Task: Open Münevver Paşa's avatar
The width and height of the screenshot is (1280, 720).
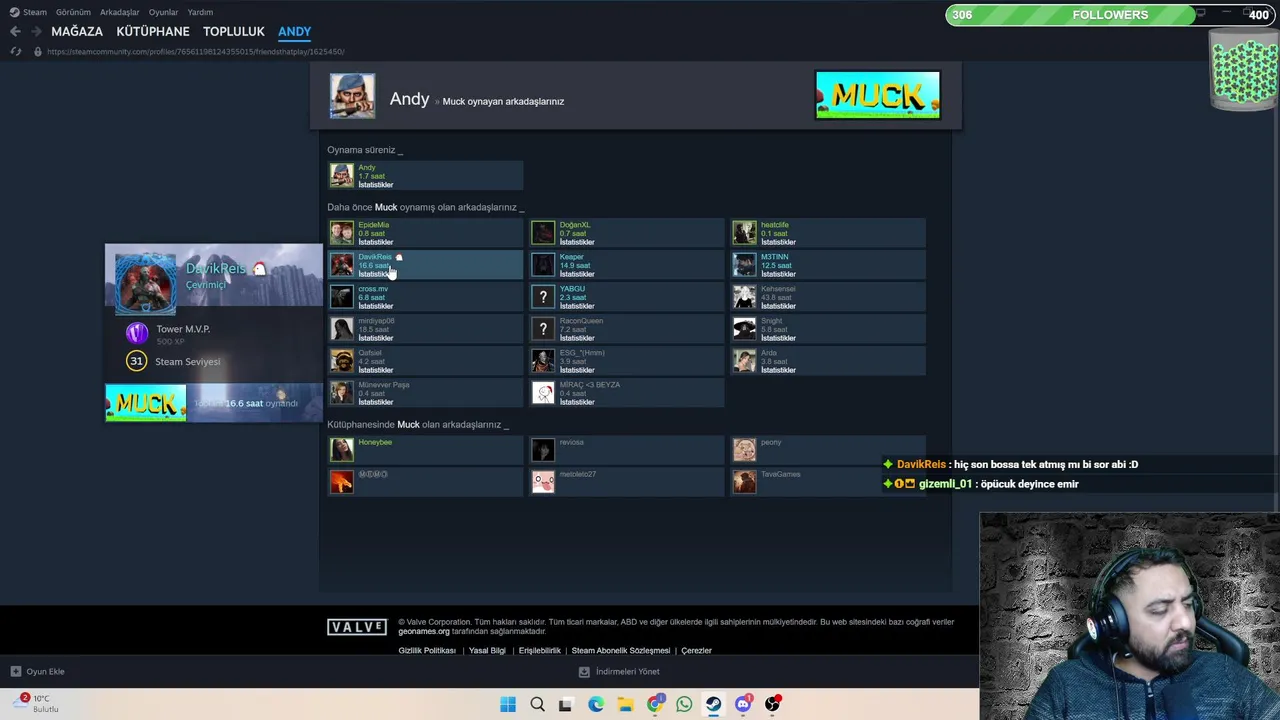Action: pyautogui.click(x=342, y=393)
